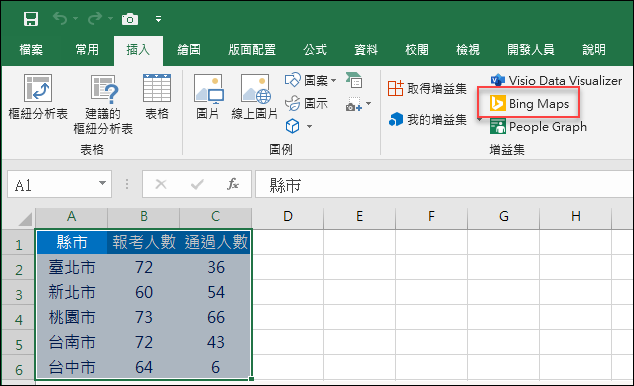Click the camera icon in quick access toolbar
Image resolution: width=634 pixels, height=386 pixels.
[130, 19]
